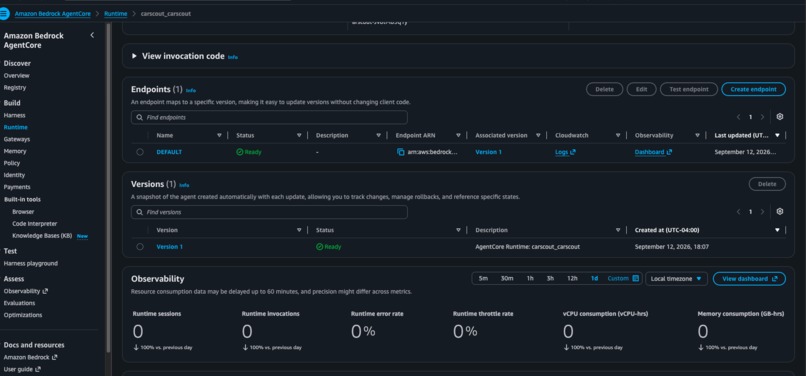This screenshot has width=806, height=376.
Task: Open the hamburger navigation menu icon
Action: (x=4, y=14)
